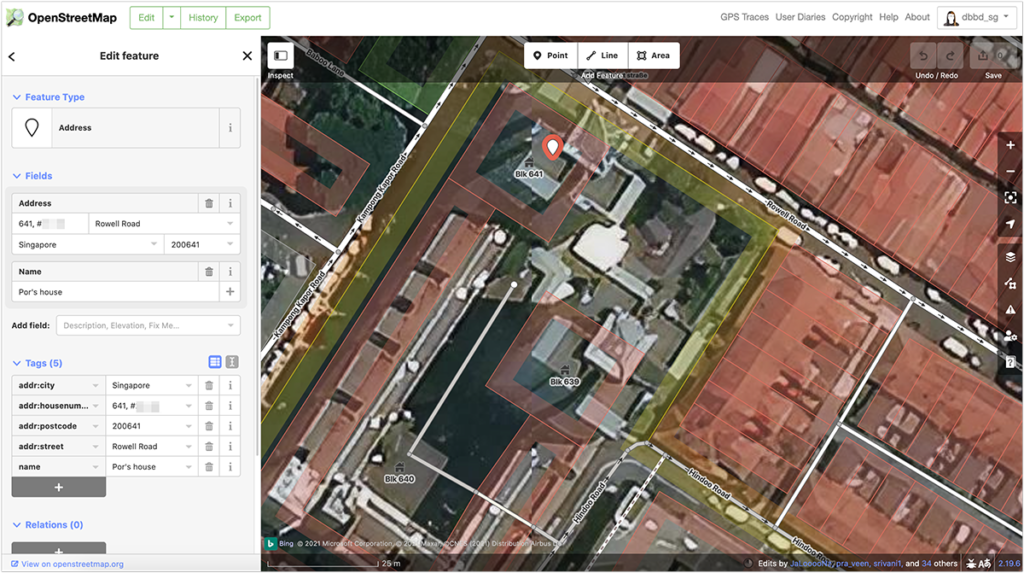Zoom out on the map
The height and width of the screenshot is (573, 1024).
click(1011, 171)
